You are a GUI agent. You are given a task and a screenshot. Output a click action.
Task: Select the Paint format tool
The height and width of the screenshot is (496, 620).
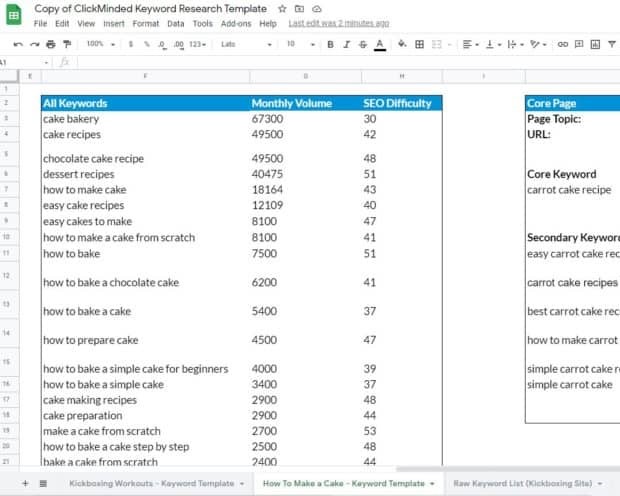[x=67, y=44]
